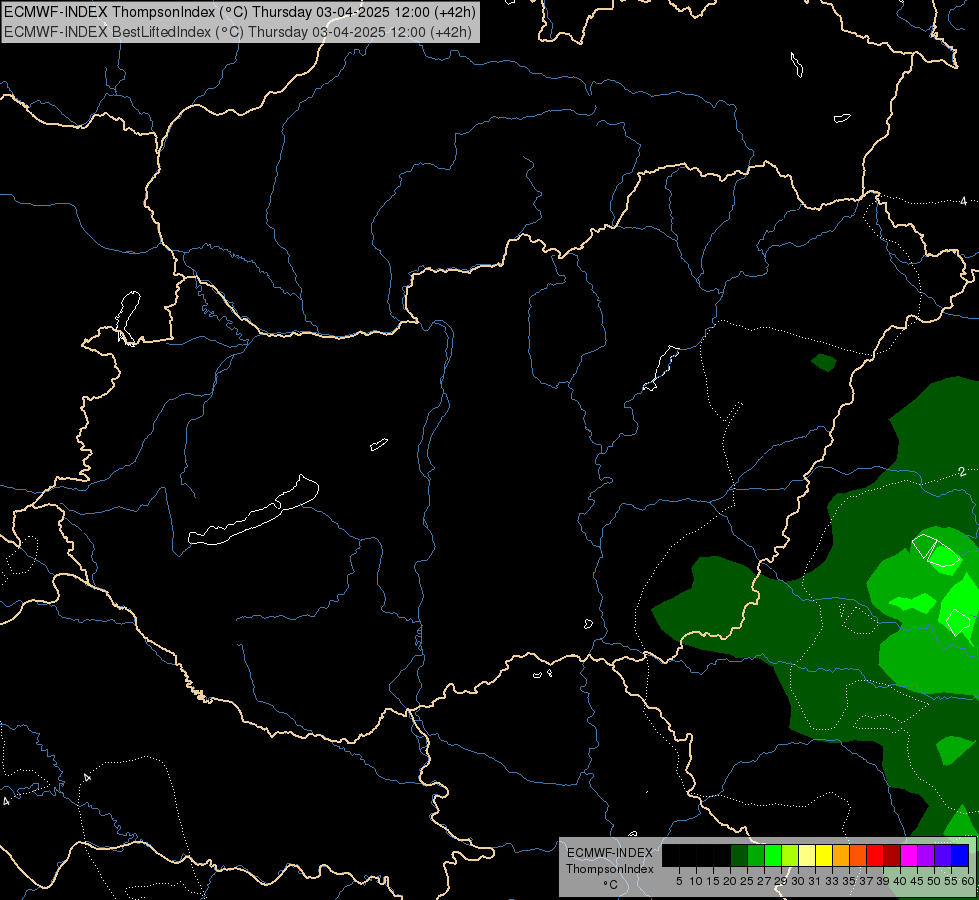Click the legend scale value 20
The image size is (979, 900).
(x=730, y=881)
